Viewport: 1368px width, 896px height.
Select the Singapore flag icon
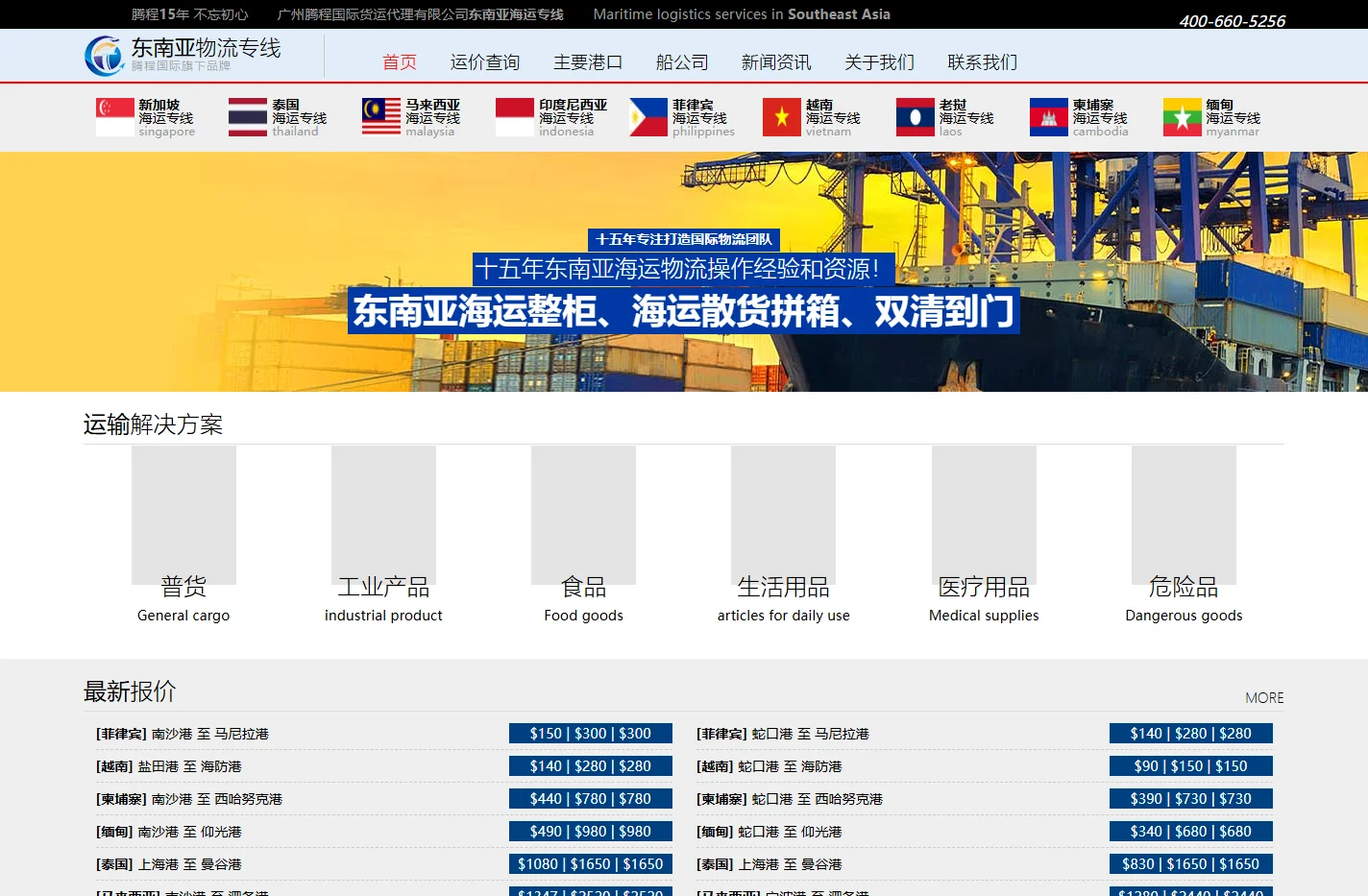click(115, 117)
